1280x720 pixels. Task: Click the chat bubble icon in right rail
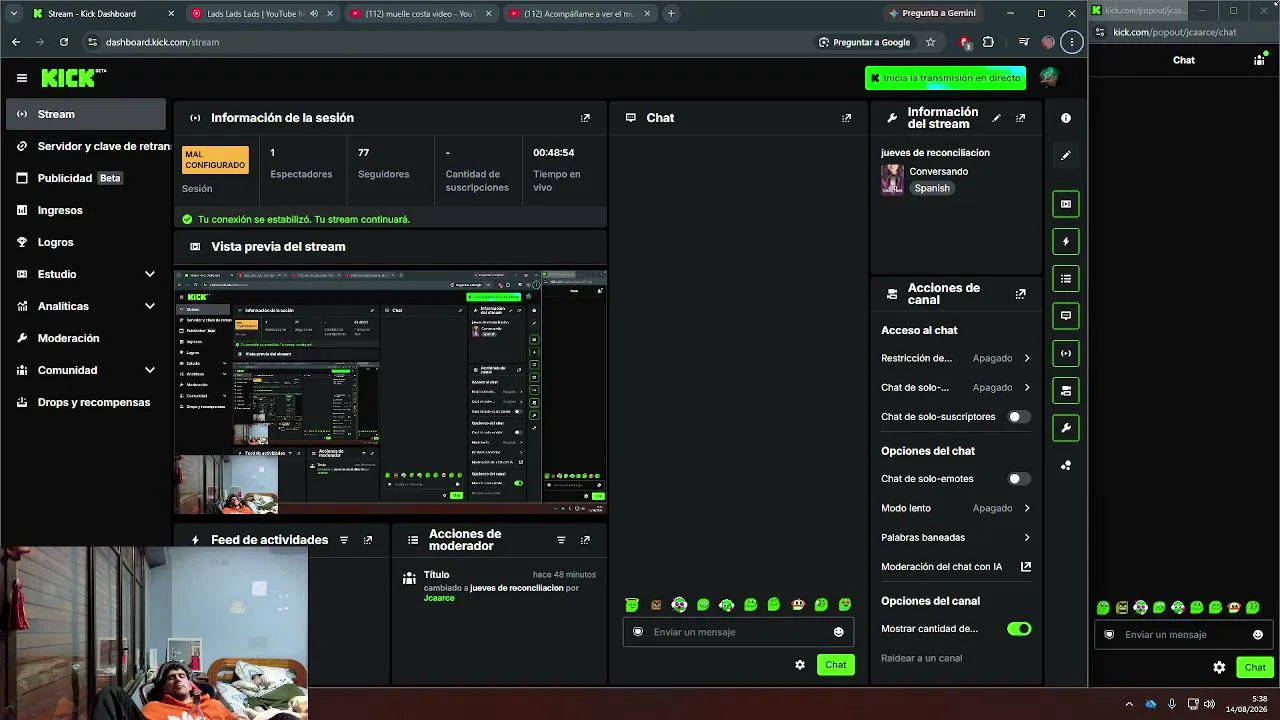point(1066,316)
